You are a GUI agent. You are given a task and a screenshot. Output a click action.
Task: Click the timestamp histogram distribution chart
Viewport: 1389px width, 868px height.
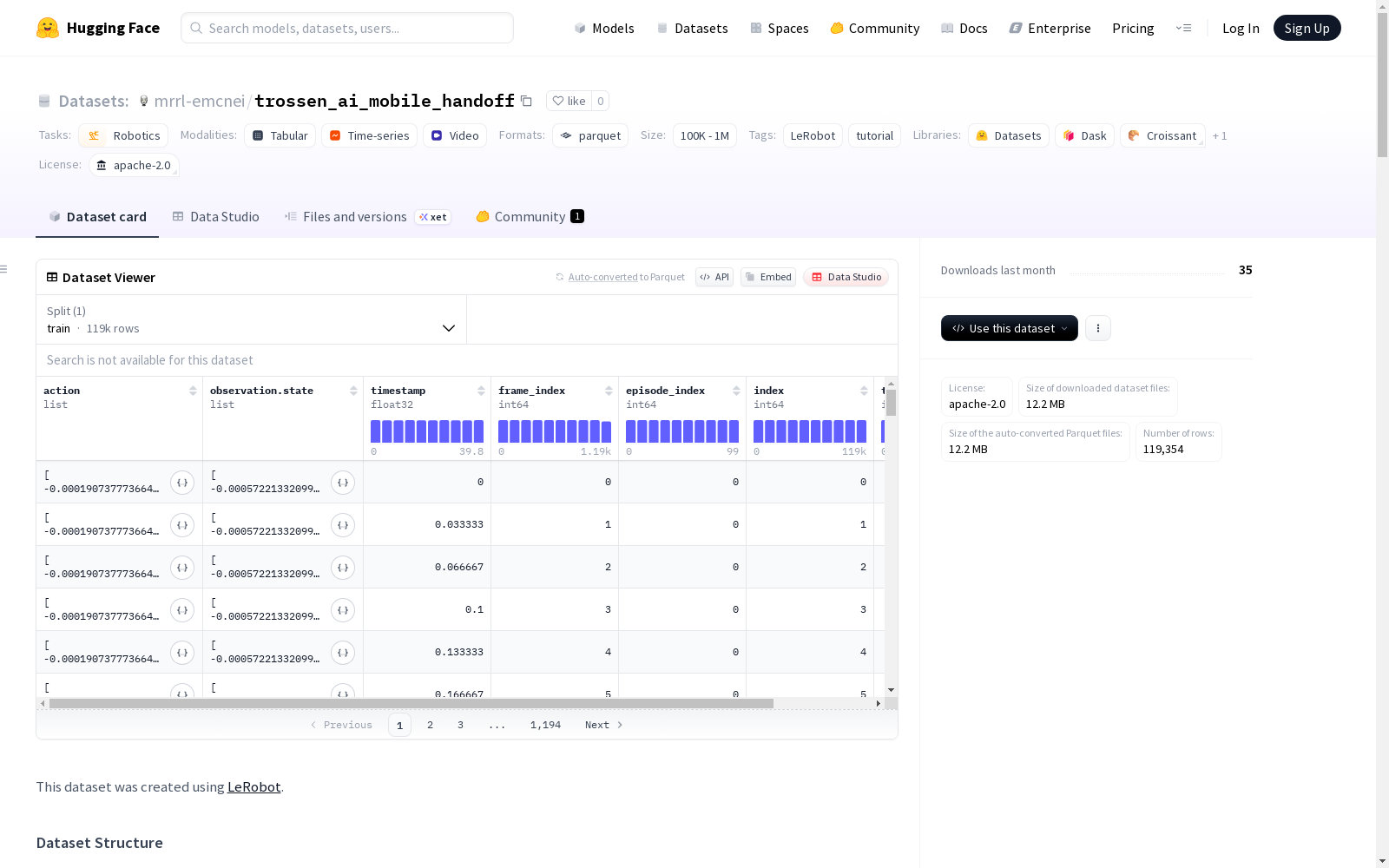click(427, 431)
